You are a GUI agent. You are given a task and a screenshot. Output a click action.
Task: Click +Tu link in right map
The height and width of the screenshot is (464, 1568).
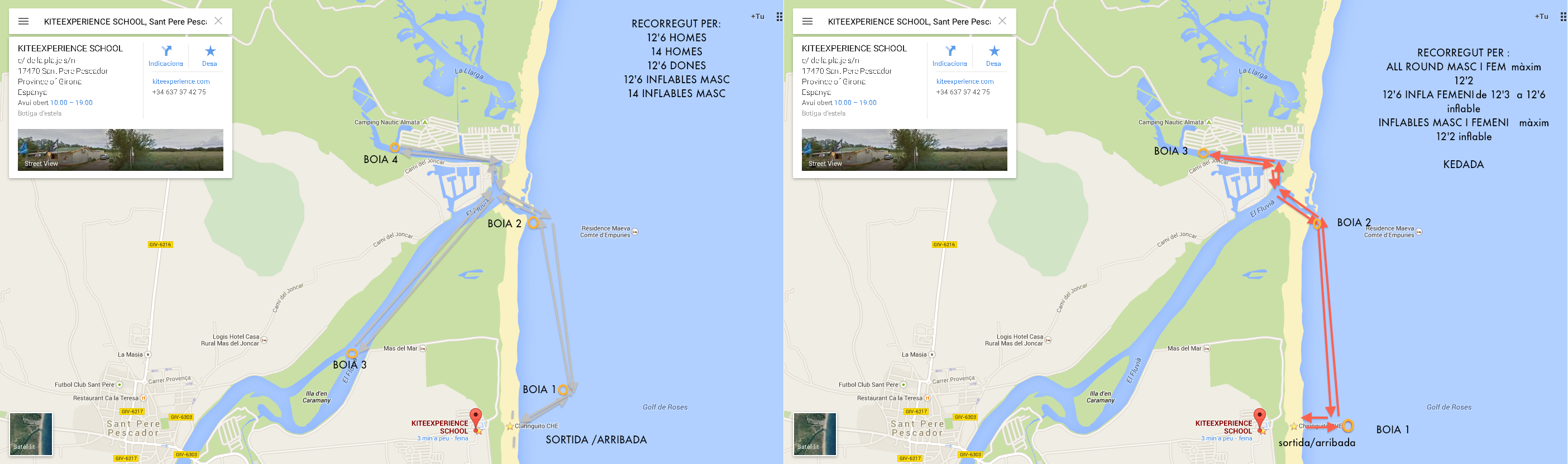(1541, 17)
